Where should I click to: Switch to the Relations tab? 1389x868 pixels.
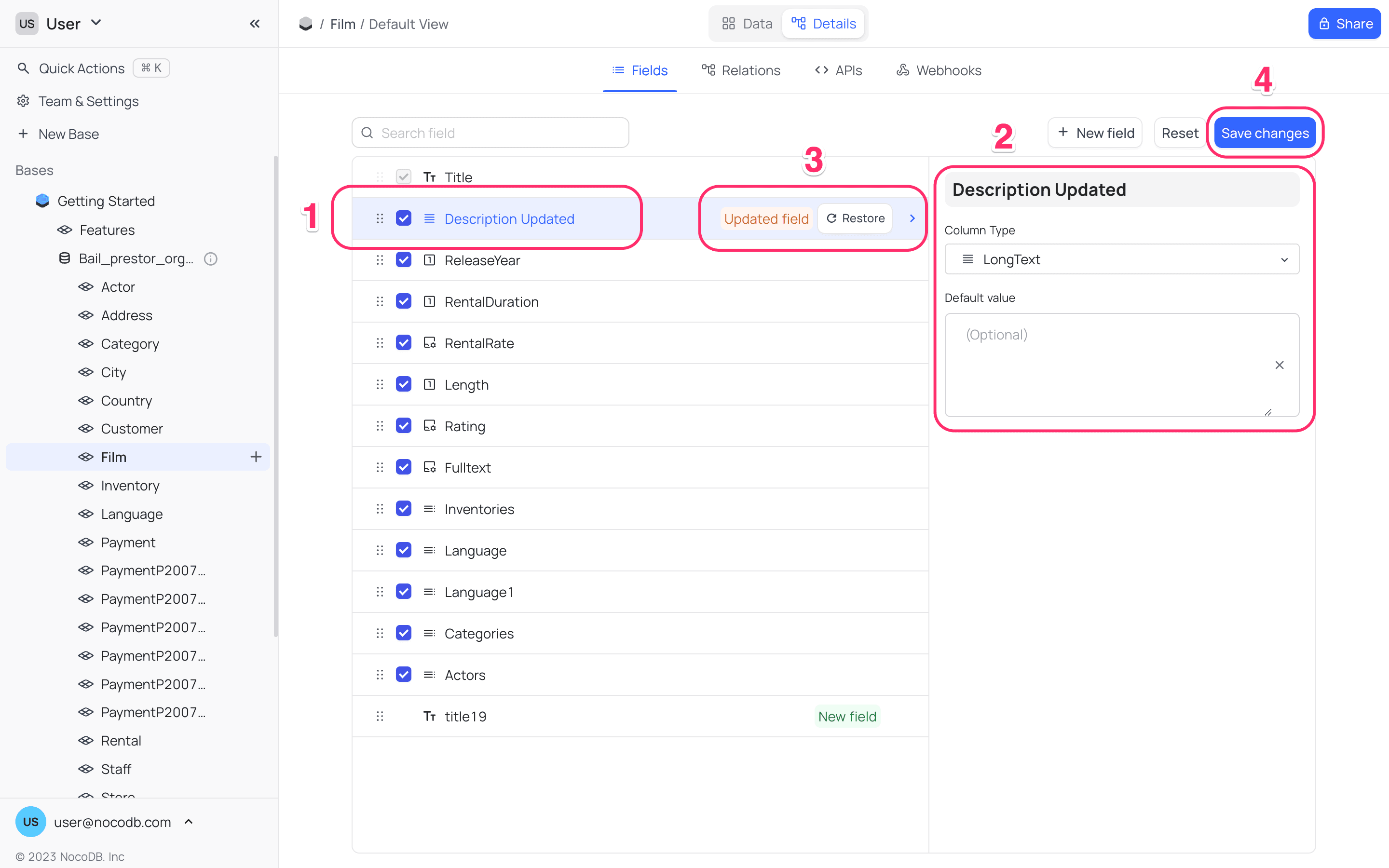(x=741, y=70)
